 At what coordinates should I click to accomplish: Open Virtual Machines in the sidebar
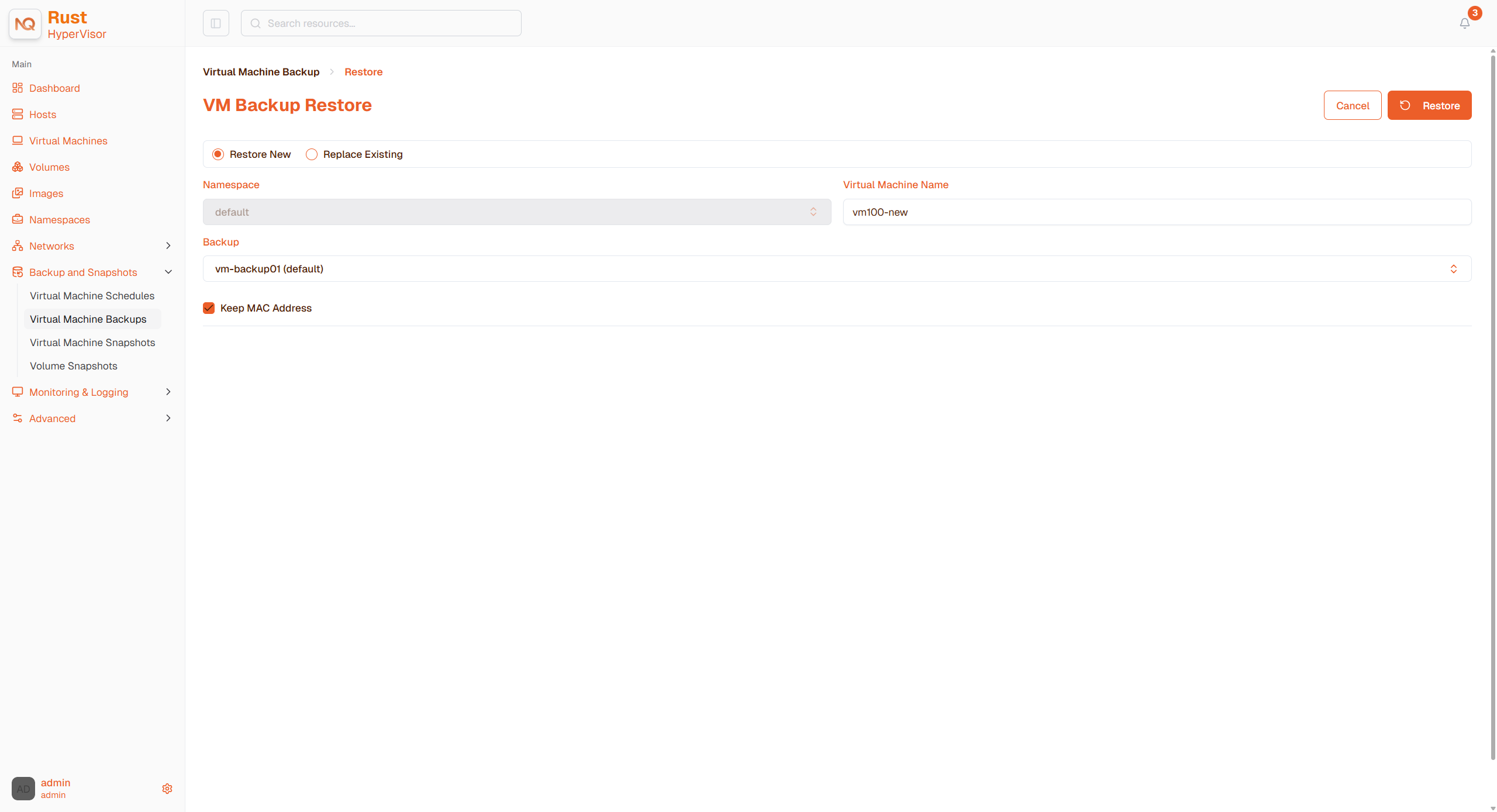pyautogui.click(x=68, y=141)
